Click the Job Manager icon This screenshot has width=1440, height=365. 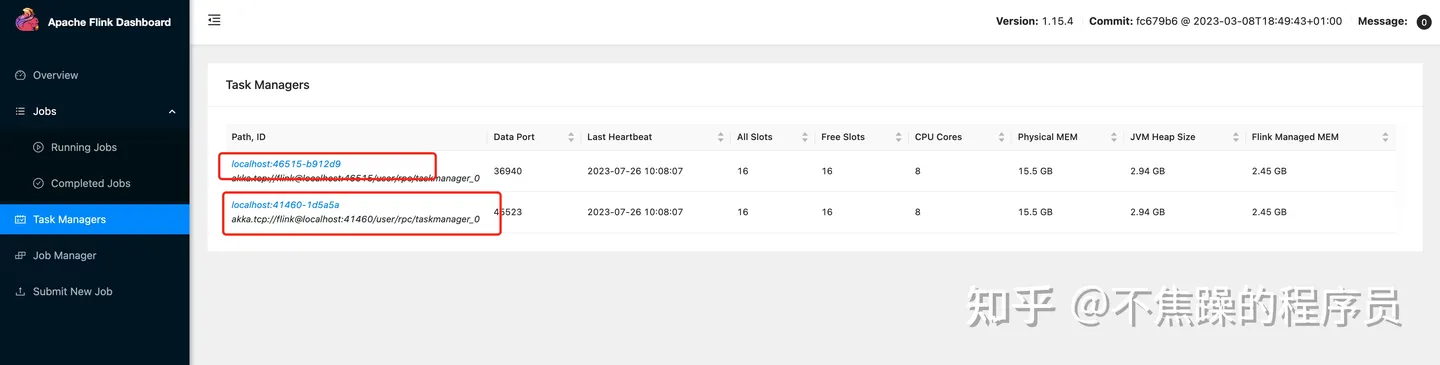pos(21,255)
